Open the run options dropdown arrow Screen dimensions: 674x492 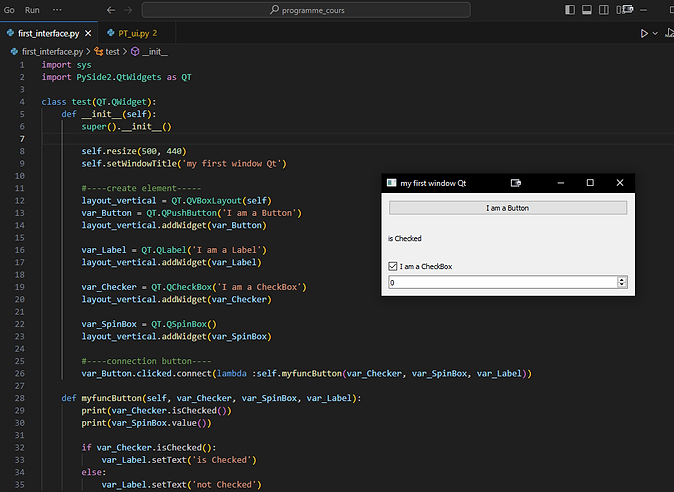655,33
